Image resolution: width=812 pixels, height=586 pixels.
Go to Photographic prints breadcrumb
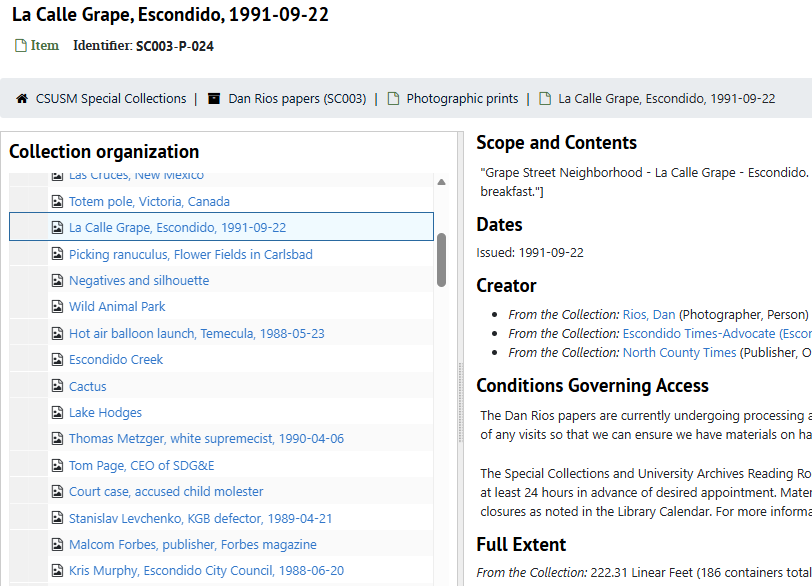pos(462,98)
